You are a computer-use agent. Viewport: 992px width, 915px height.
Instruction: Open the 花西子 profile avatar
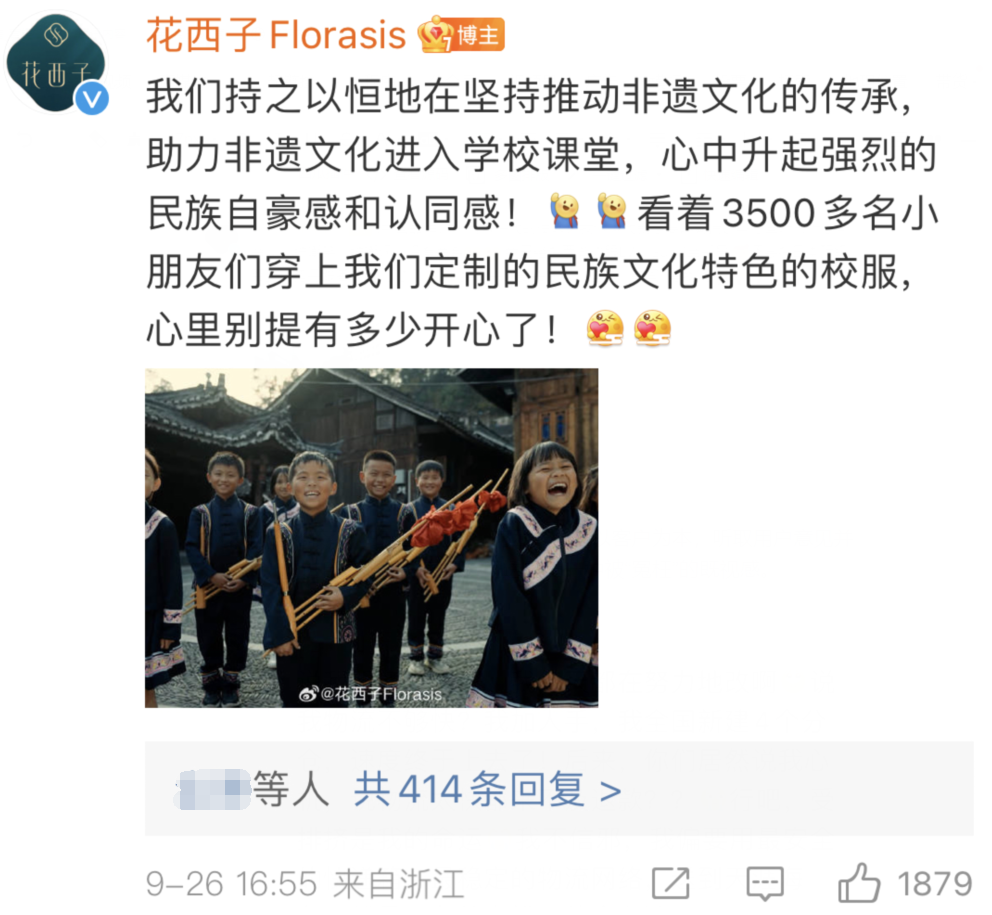tap(56, 63)
